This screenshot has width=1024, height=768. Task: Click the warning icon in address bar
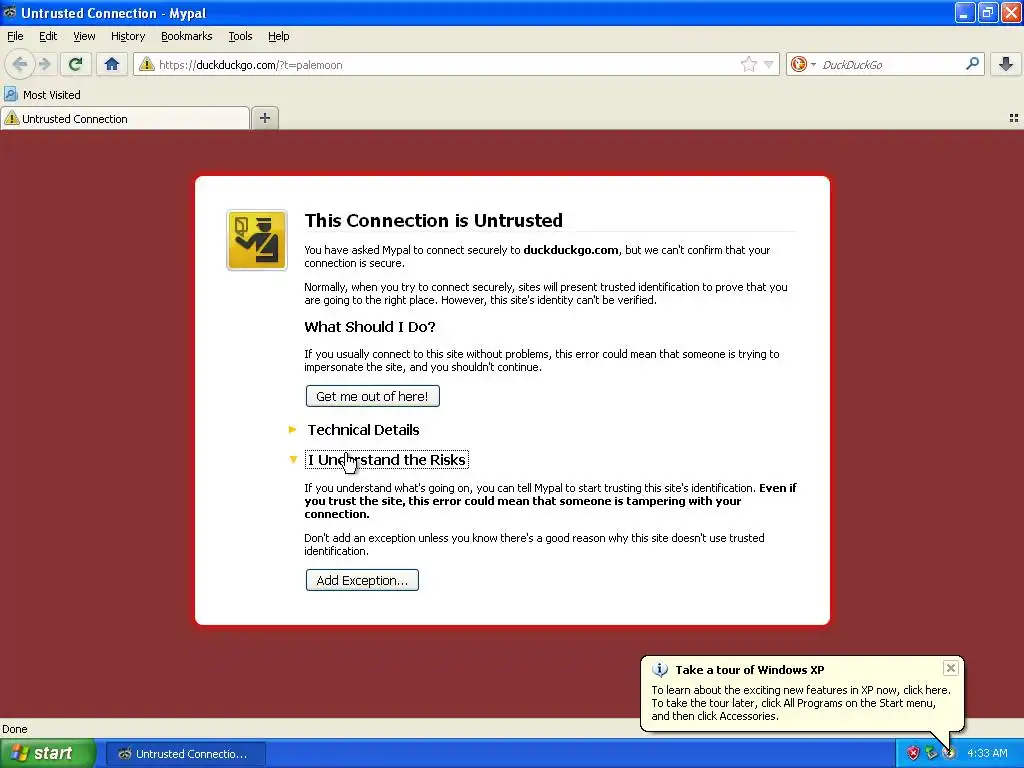(x=147, y=64)
